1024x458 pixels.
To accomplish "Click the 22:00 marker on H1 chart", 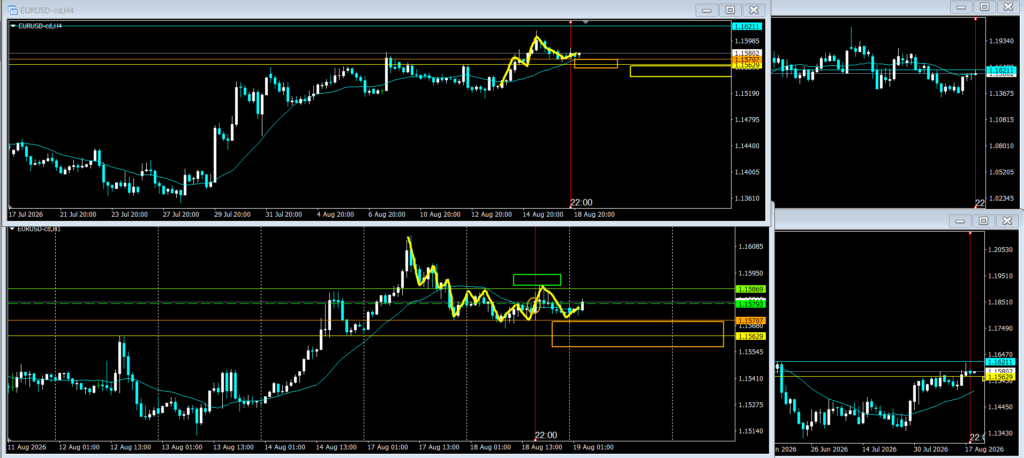I will tap(546, 435).
